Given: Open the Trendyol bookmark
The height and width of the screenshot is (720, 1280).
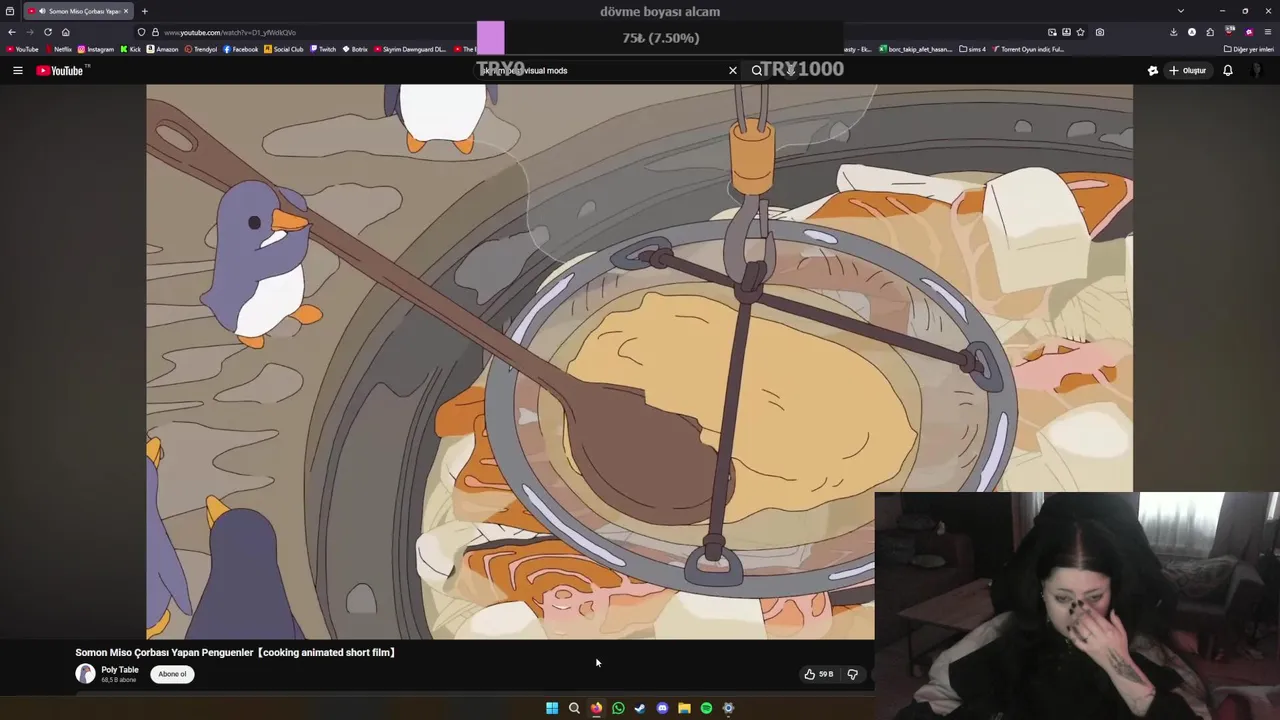Looking at the screenshot, I should coord(201,49).
